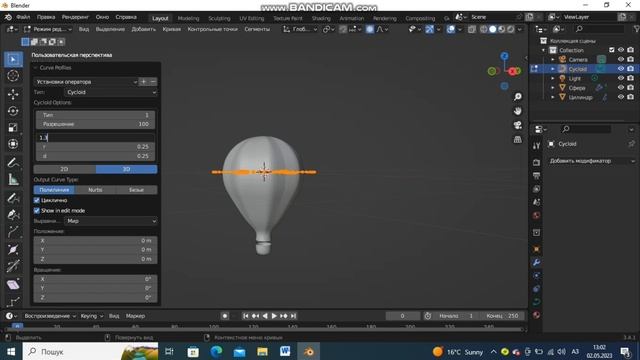Select the curve Pen tool
640x360 pixels.
pyautogui.click(x=13, y=214)
